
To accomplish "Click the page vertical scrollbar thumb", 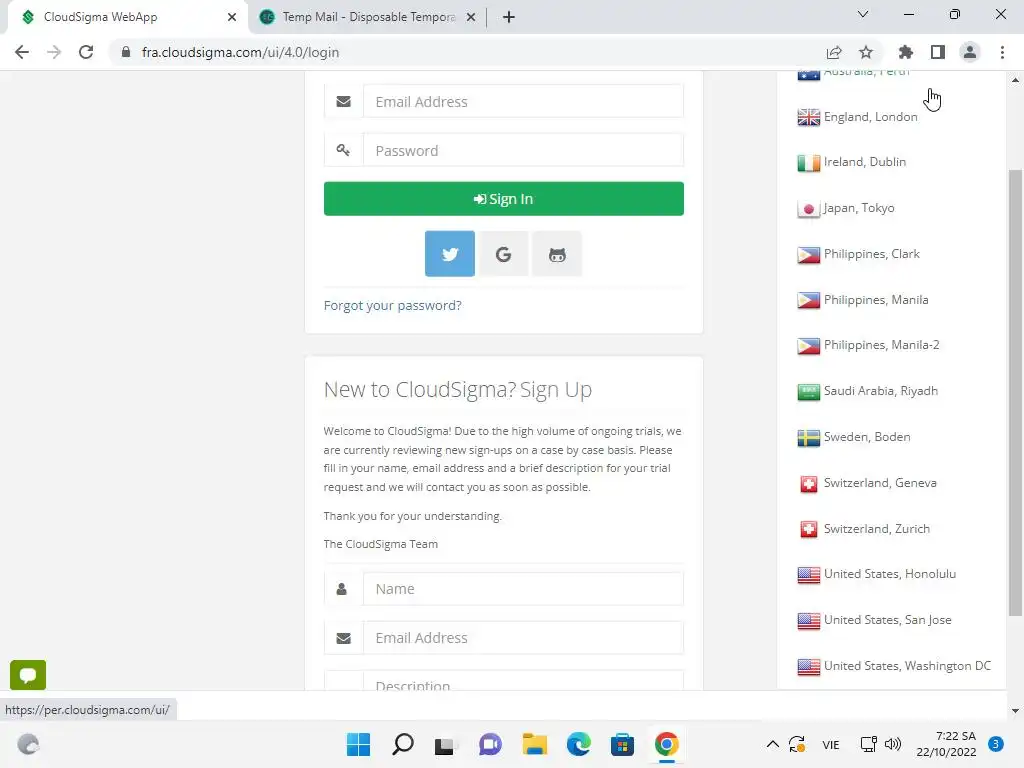I will tap(1015, 392).
